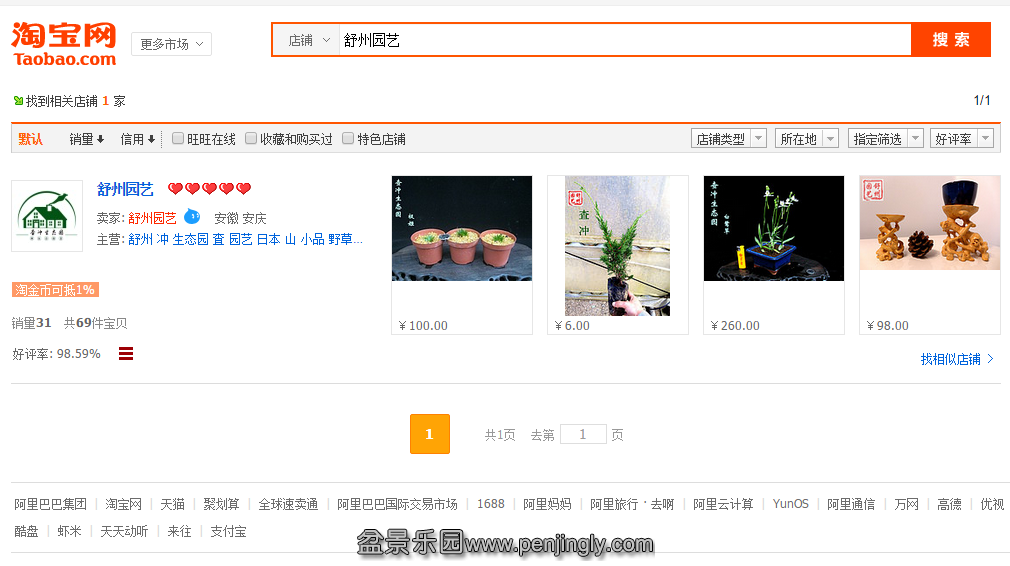Open the 天天动听 footer link
1010x566 pixels.
(x=124, y=531)
